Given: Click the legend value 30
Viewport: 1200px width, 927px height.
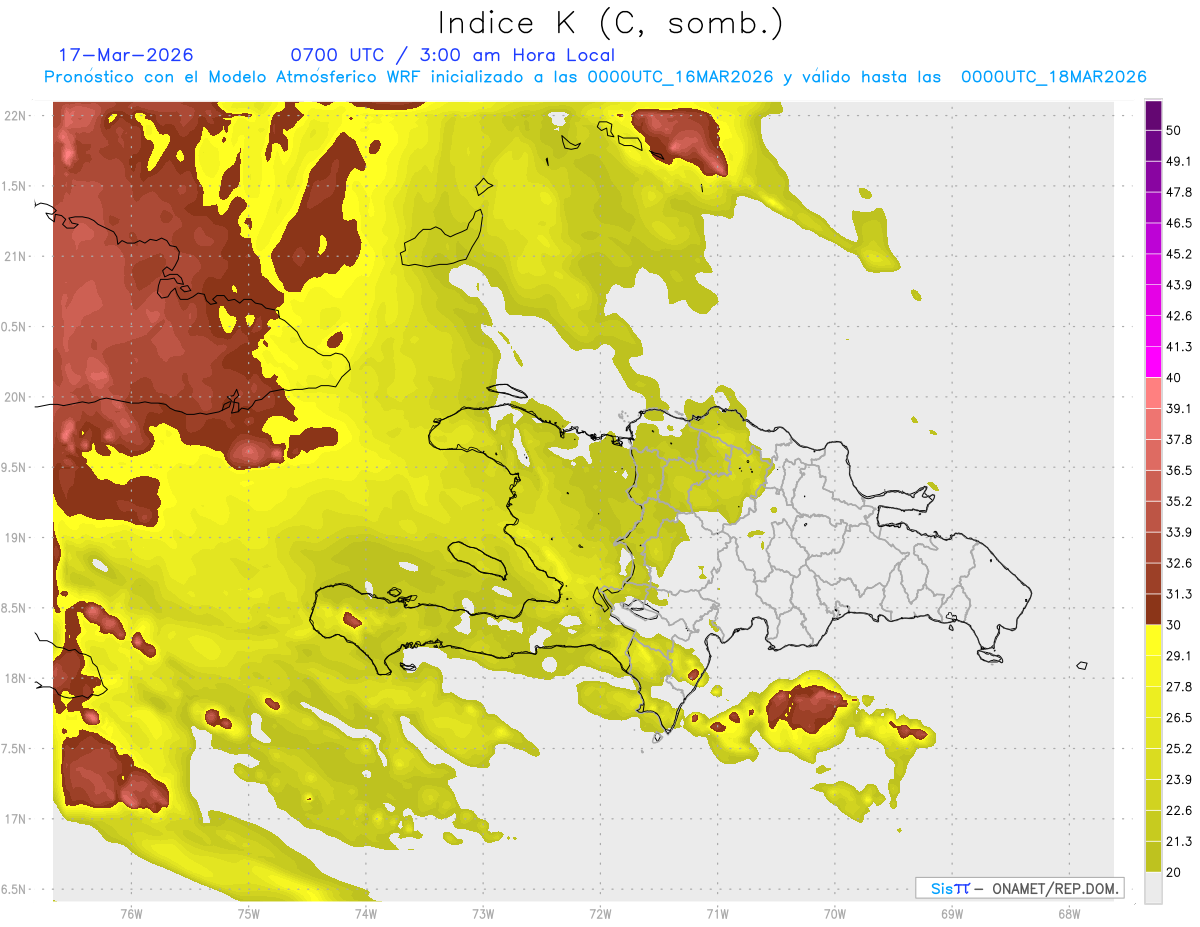Looking at the screenshot, I should (x=1174, y=625).
